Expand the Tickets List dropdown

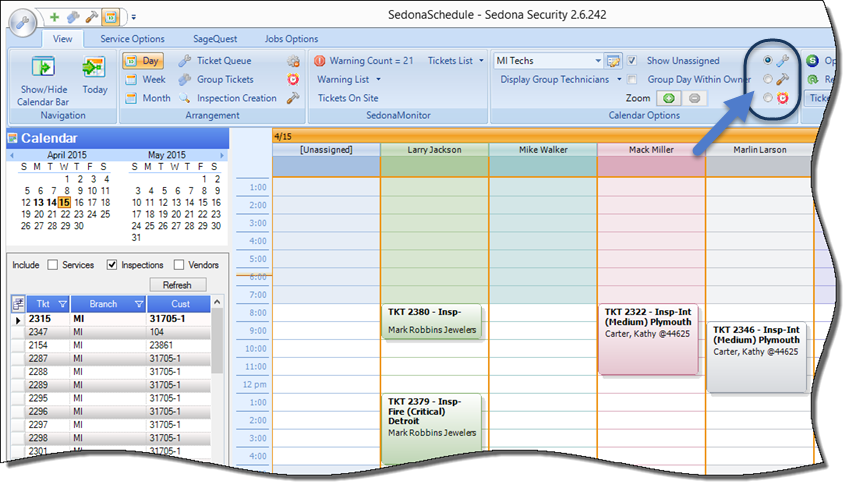coord(481,61)
